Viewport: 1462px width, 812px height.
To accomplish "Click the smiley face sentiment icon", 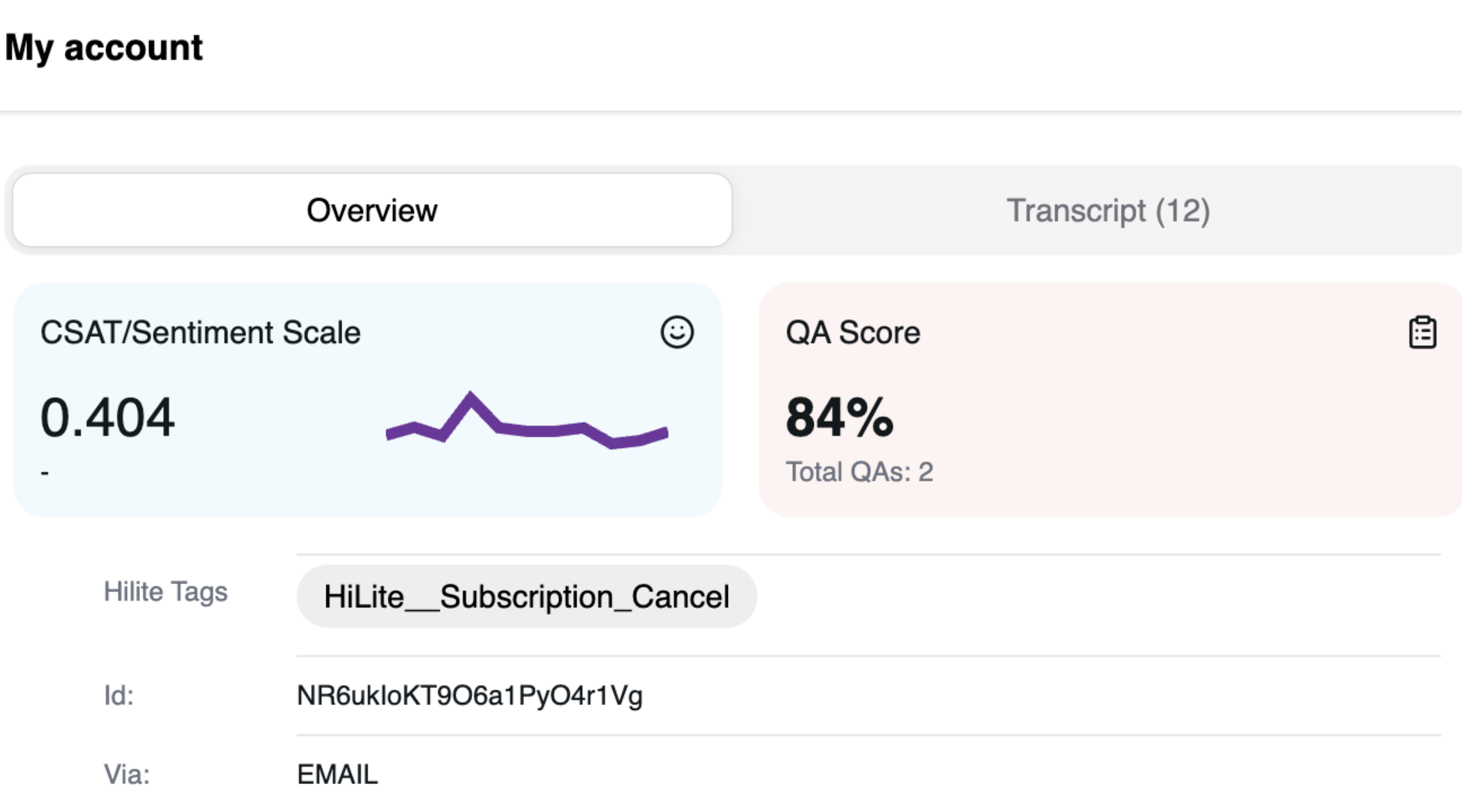I will [677, 332].
